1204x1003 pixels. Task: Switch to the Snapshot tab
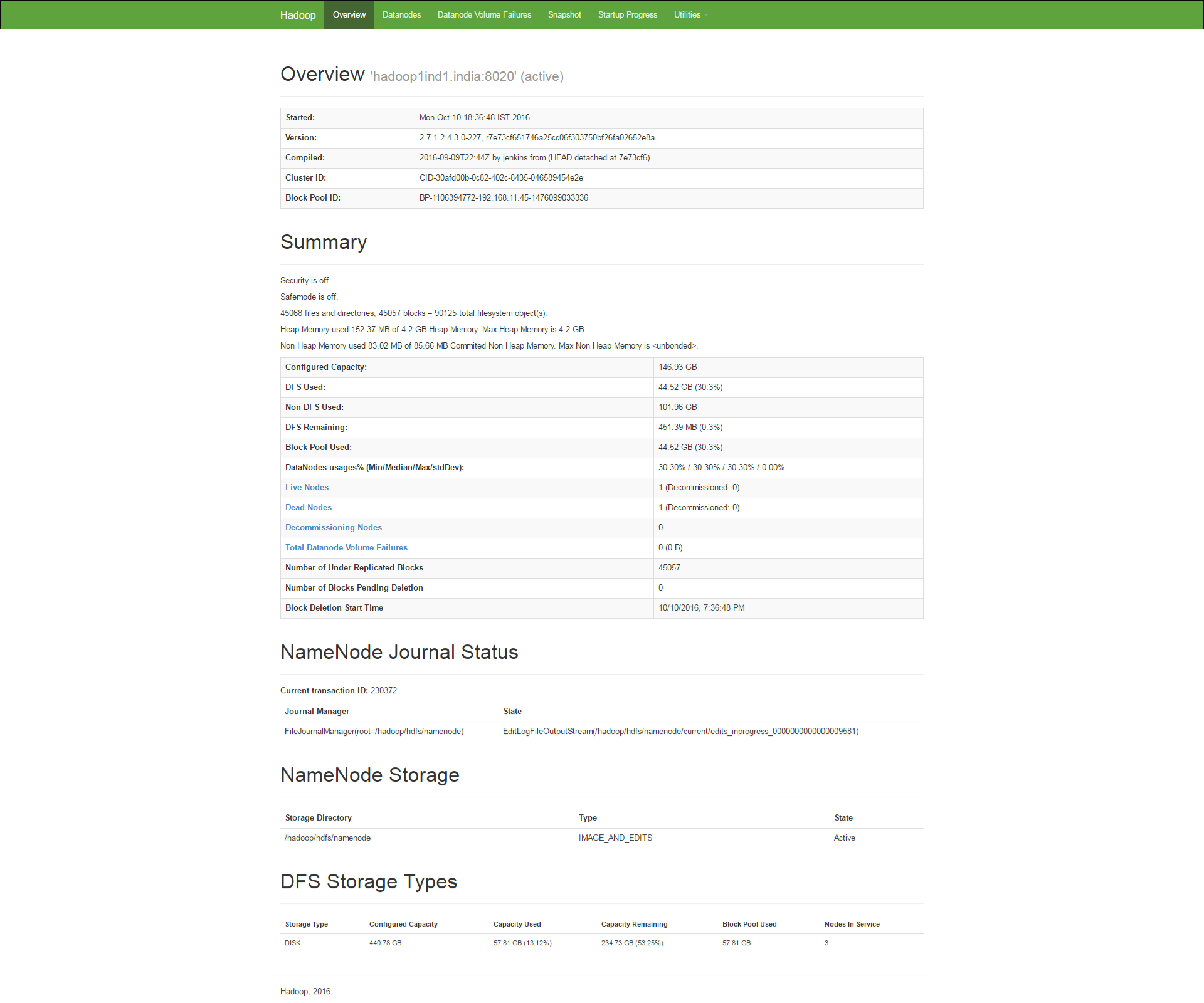564,15
